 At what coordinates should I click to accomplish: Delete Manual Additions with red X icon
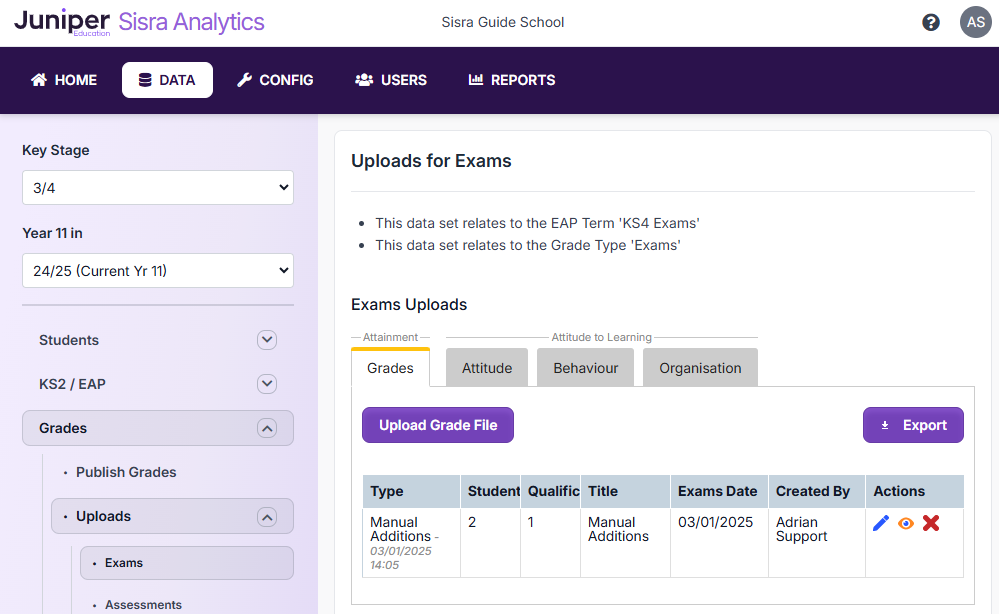(x=931, y=523)
